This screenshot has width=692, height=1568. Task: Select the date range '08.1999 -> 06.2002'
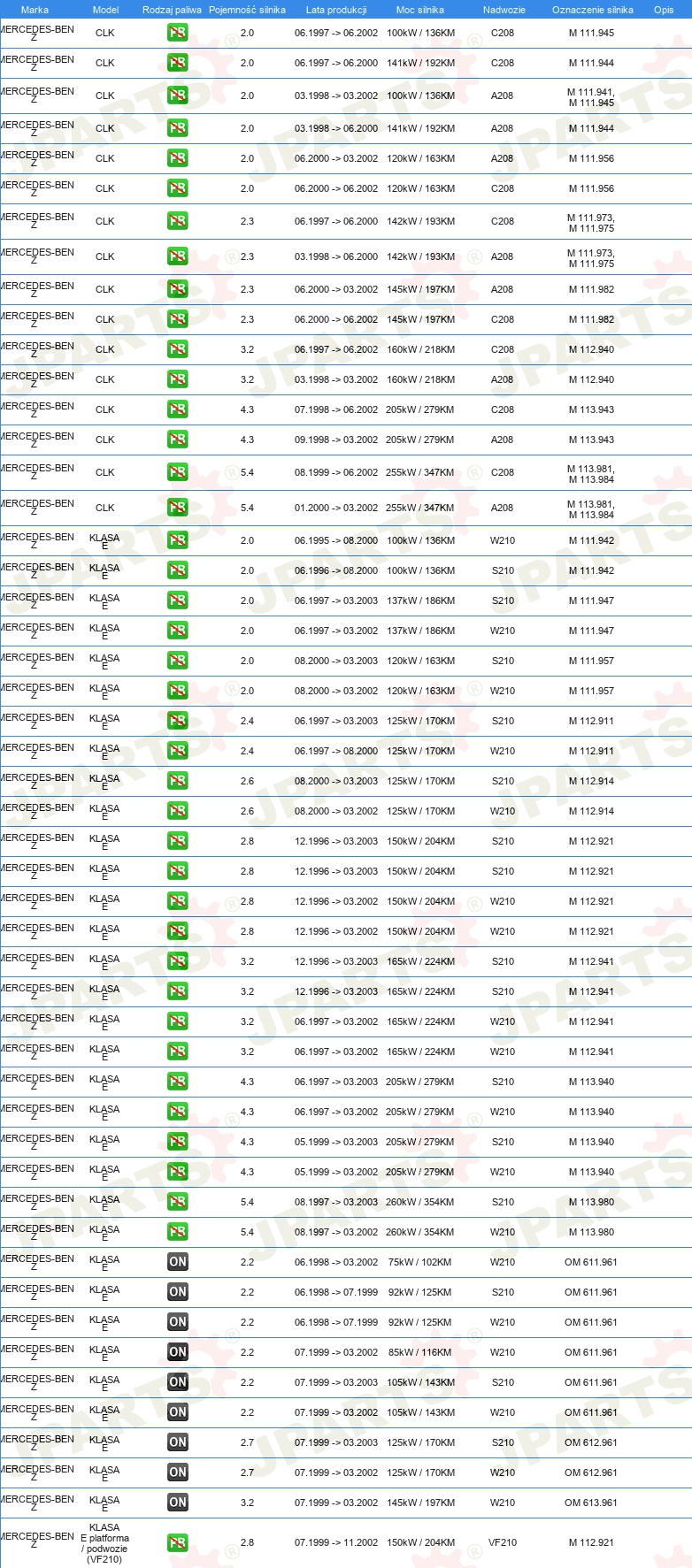tap(336, 472)
